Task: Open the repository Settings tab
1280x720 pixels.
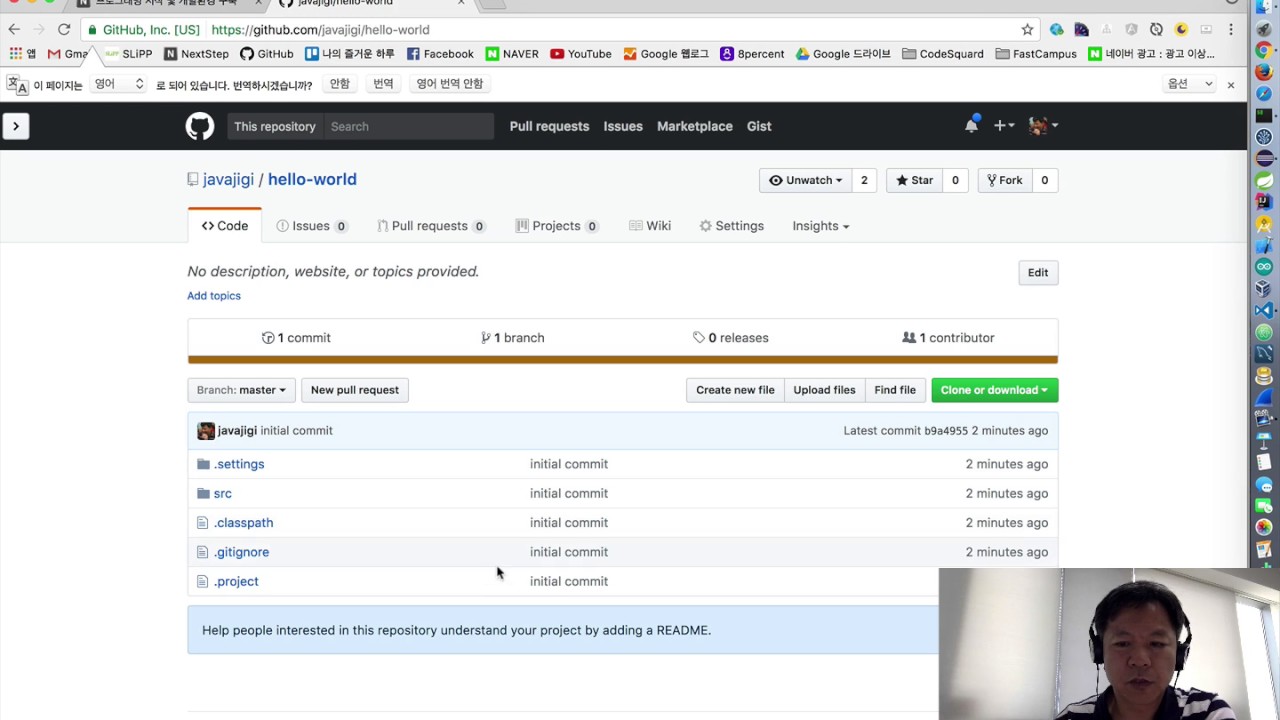Action: (731, 226)
